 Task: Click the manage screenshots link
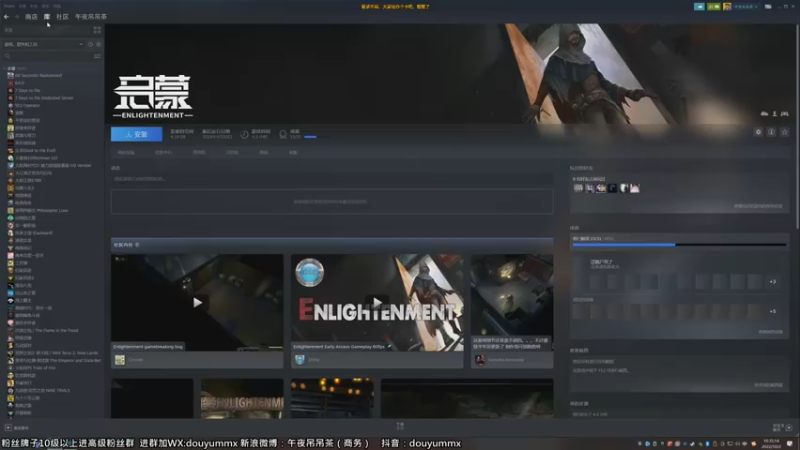click(768, 385)
